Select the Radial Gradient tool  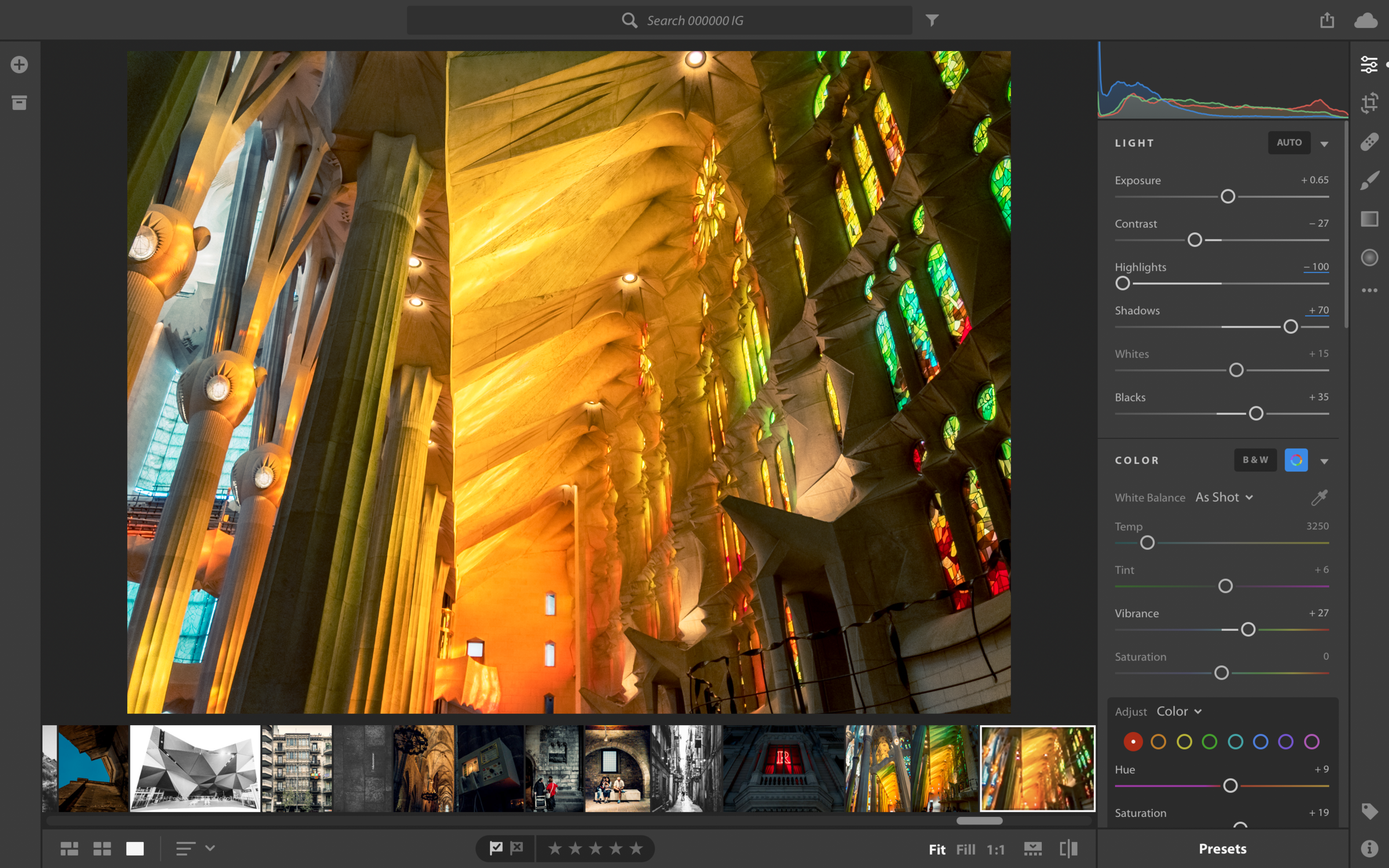pyautogui.click(x=1370, y=257)
